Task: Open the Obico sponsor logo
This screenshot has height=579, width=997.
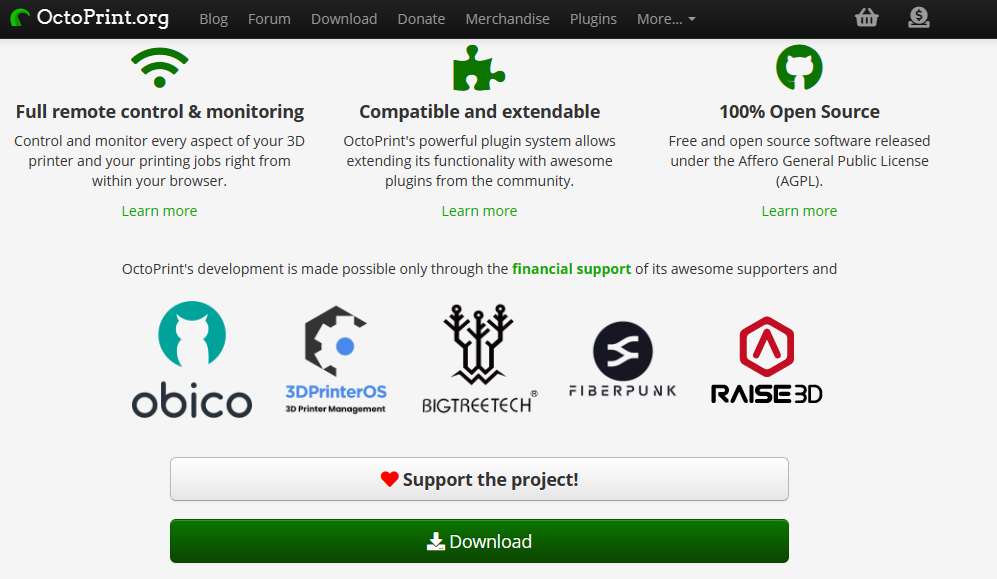Action: pos(192,359)
